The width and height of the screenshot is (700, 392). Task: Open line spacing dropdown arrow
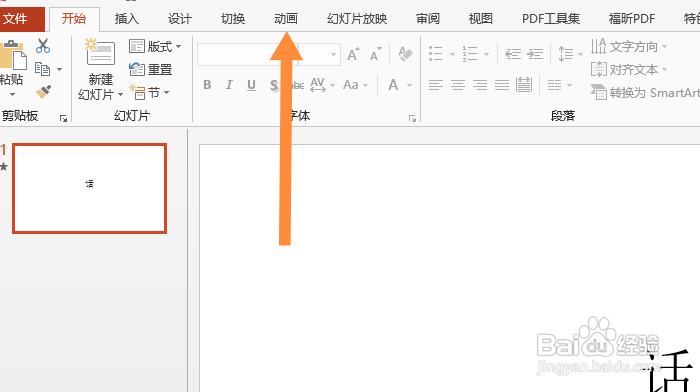(x=580, y=54)
